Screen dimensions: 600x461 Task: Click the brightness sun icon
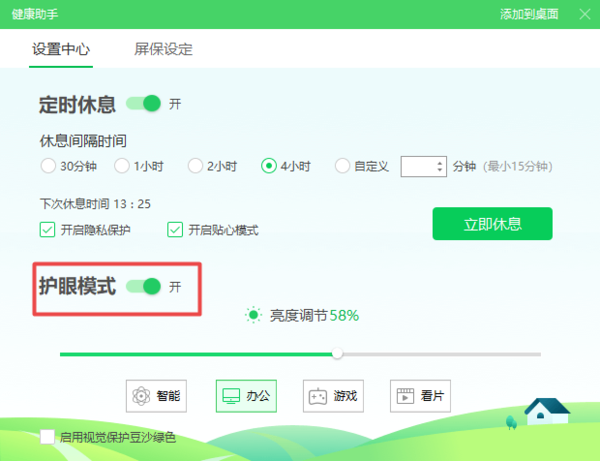[x=254, y=316]
